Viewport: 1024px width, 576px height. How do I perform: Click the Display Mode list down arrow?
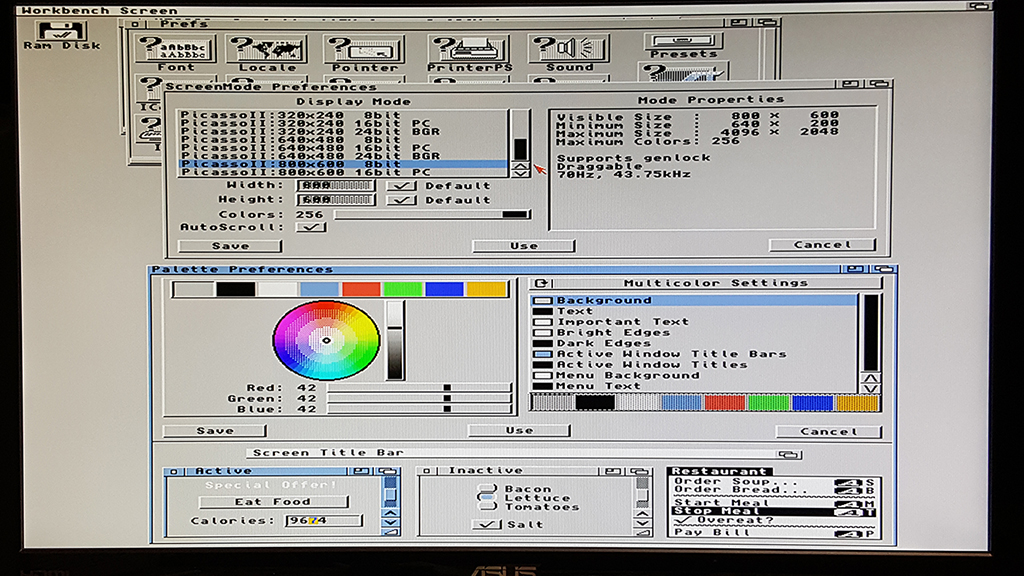520,174
